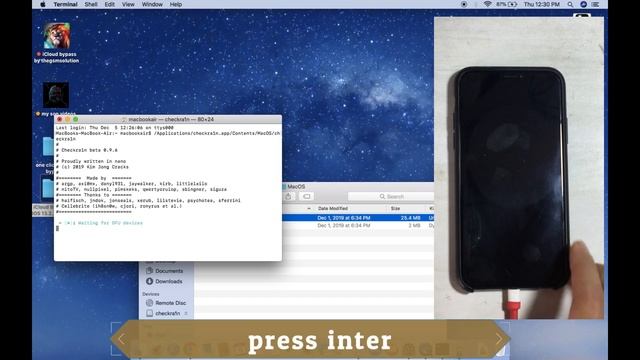Toggle the sort direction arrow in Finder header

309,209
